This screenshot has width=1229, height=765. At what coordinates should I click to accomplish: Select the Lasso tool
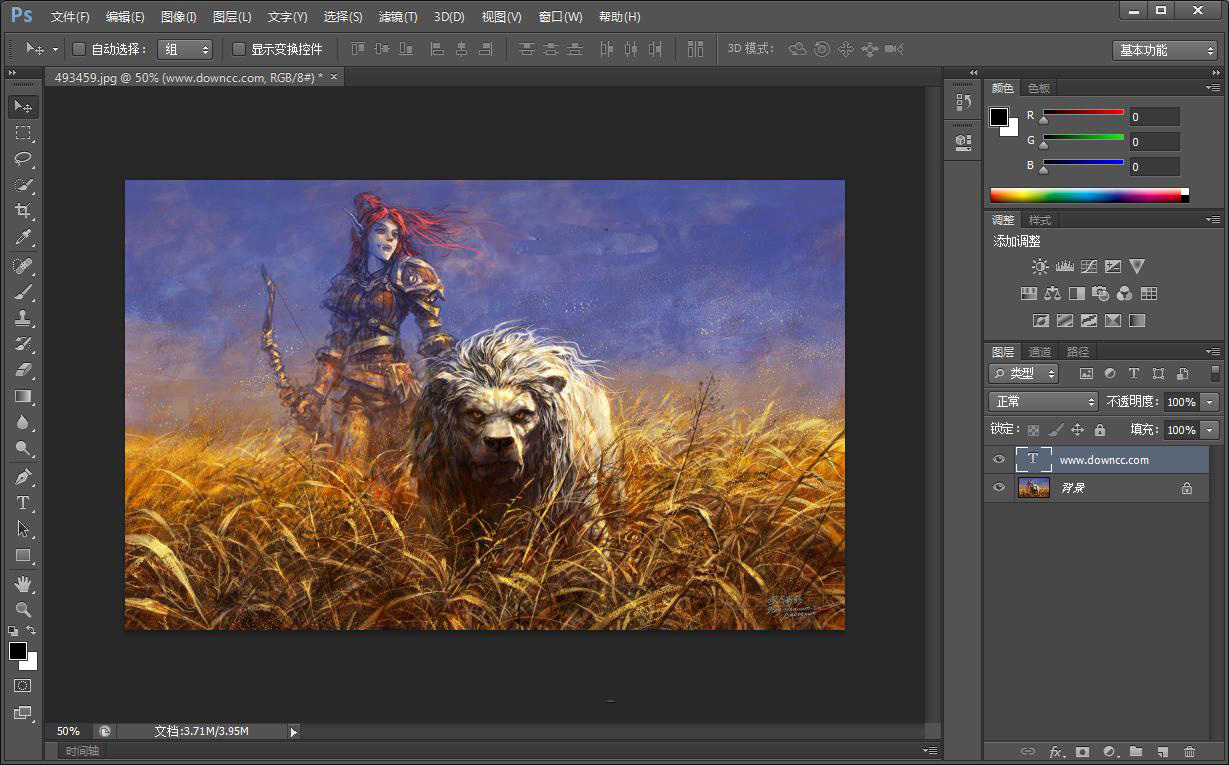pos(23,159)
